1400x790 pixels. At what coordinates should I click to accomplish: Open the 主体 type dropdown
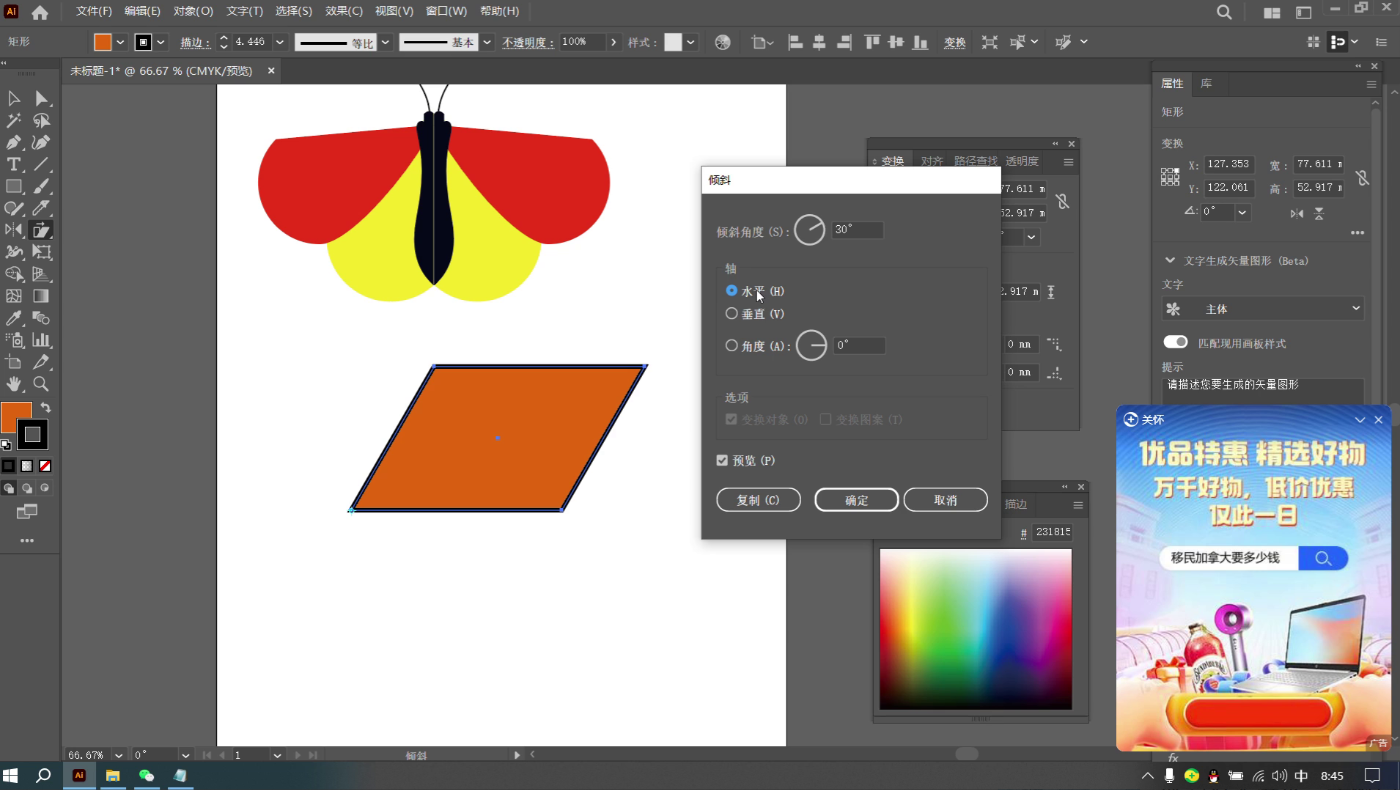click(1263, 309)
